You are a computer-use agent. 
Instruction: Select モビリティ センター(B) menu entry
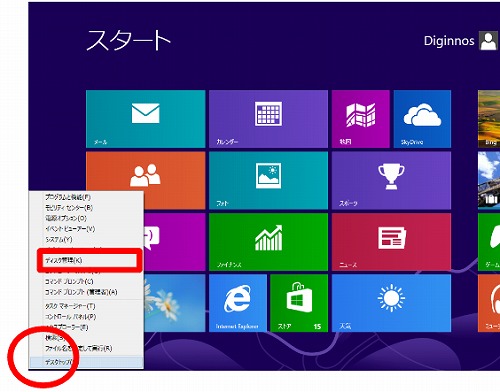[x=86, y=208]
